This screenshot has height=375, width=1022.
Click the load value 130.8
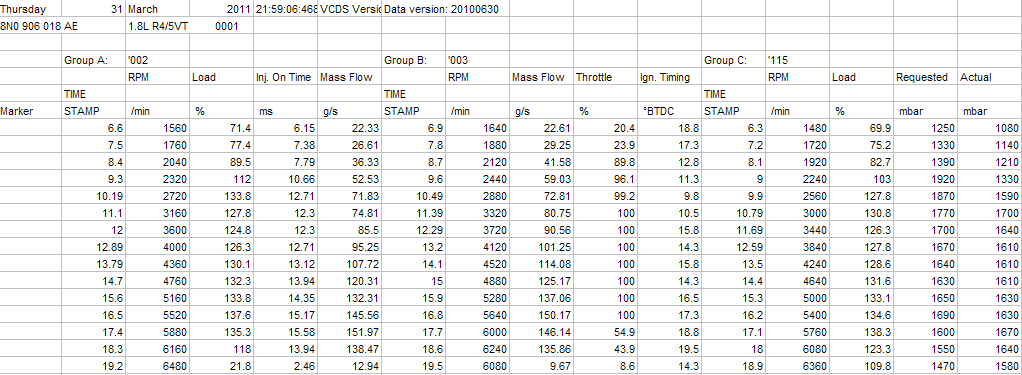[862, 213]
